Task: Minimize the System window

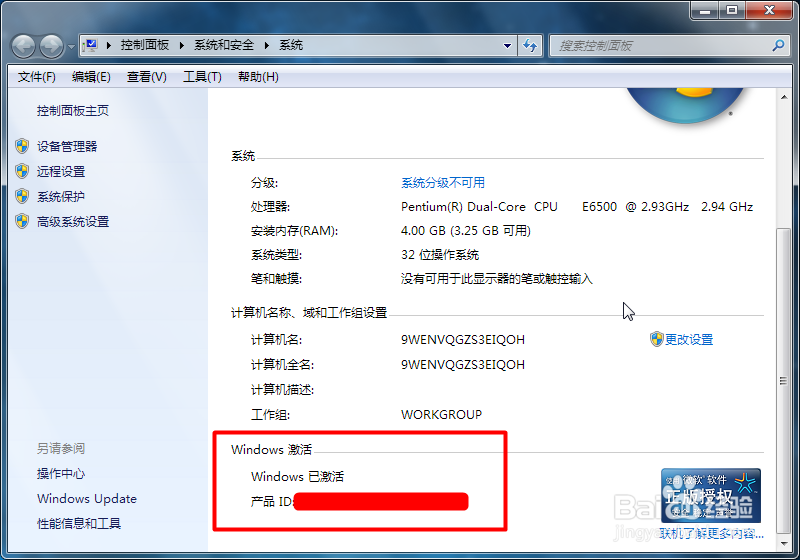Action: click(705, 10)
